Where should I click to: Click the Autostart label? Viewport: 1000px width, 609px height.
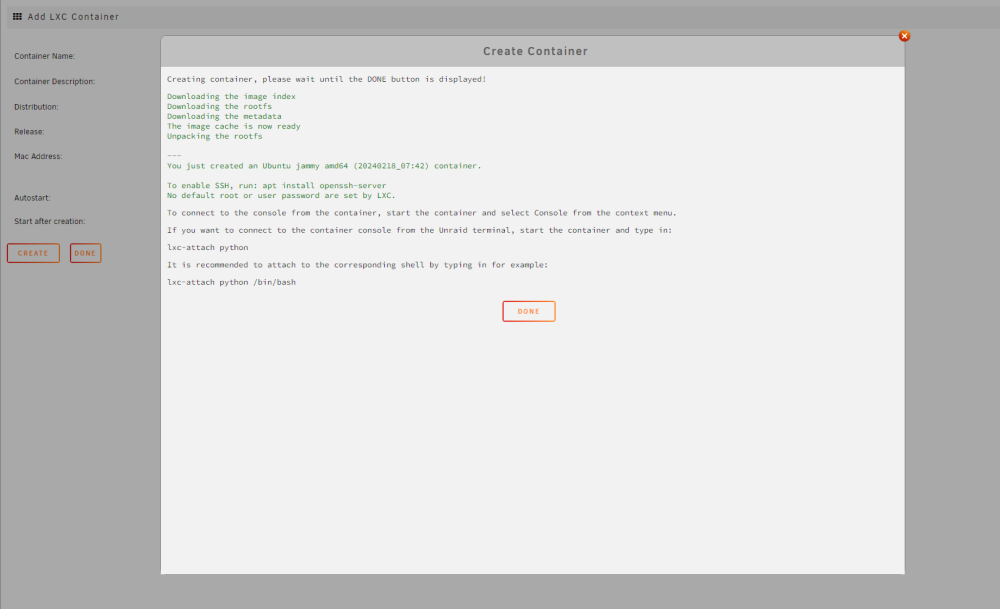[x=32, y=198]
